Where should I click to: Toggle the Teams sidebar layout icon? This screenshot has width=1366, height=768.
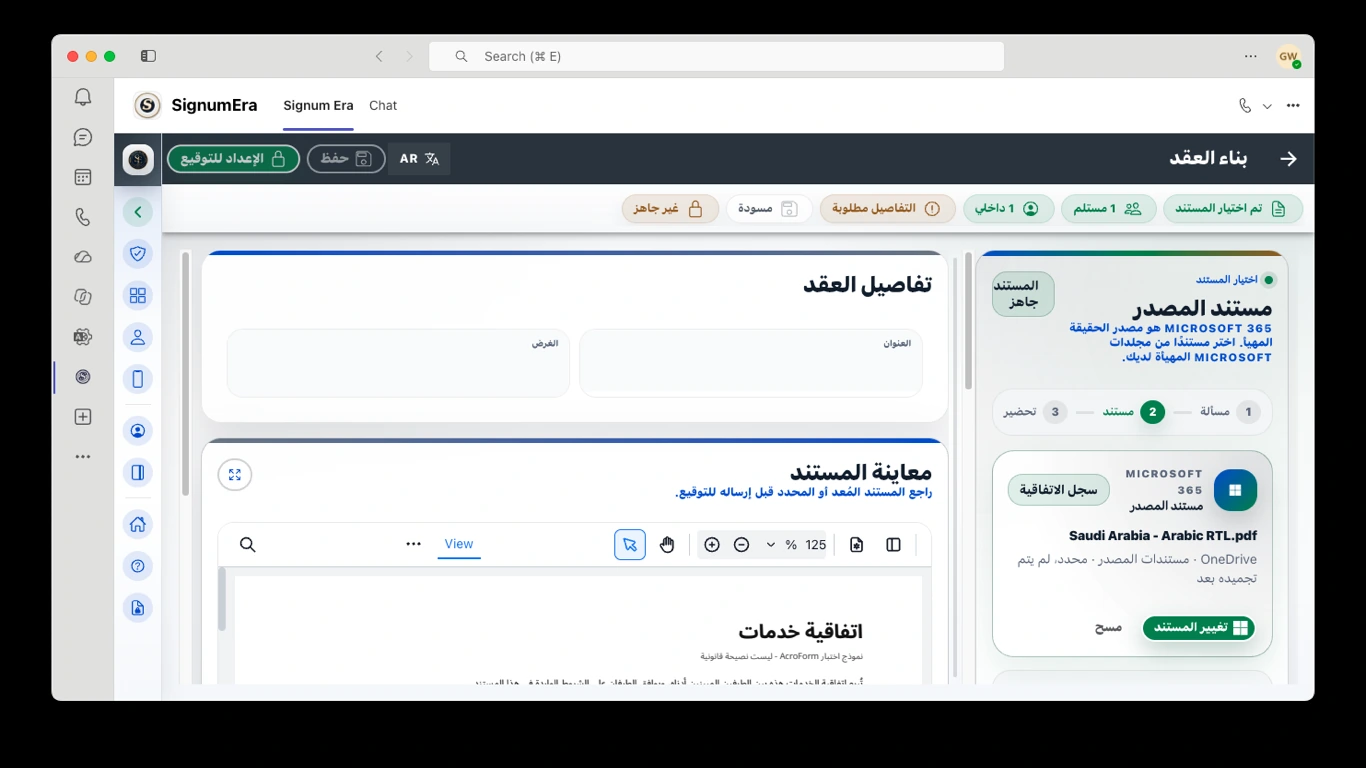(148, 57)
